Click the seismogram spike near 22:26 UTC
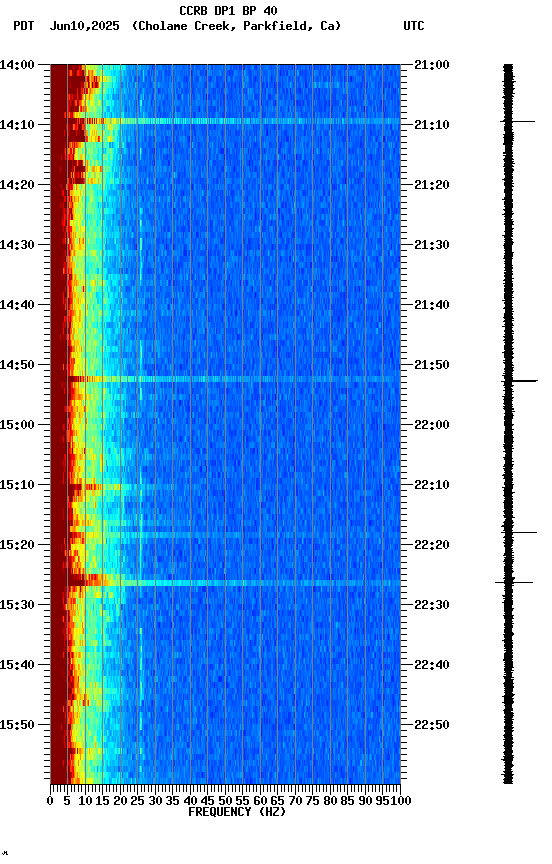This screenshot has height=864, width=552. pos(514,582)
